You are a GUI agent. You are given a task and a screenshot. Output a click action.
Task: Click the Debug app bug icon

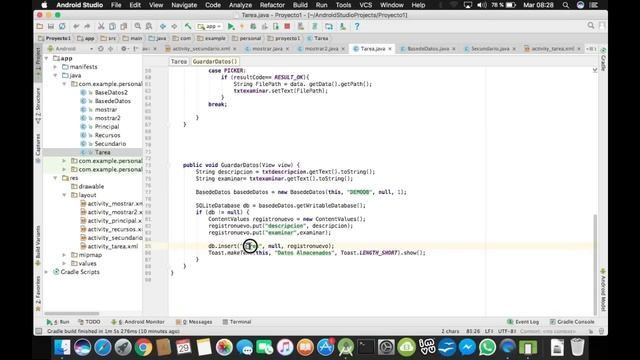click(x=253, y=27)
